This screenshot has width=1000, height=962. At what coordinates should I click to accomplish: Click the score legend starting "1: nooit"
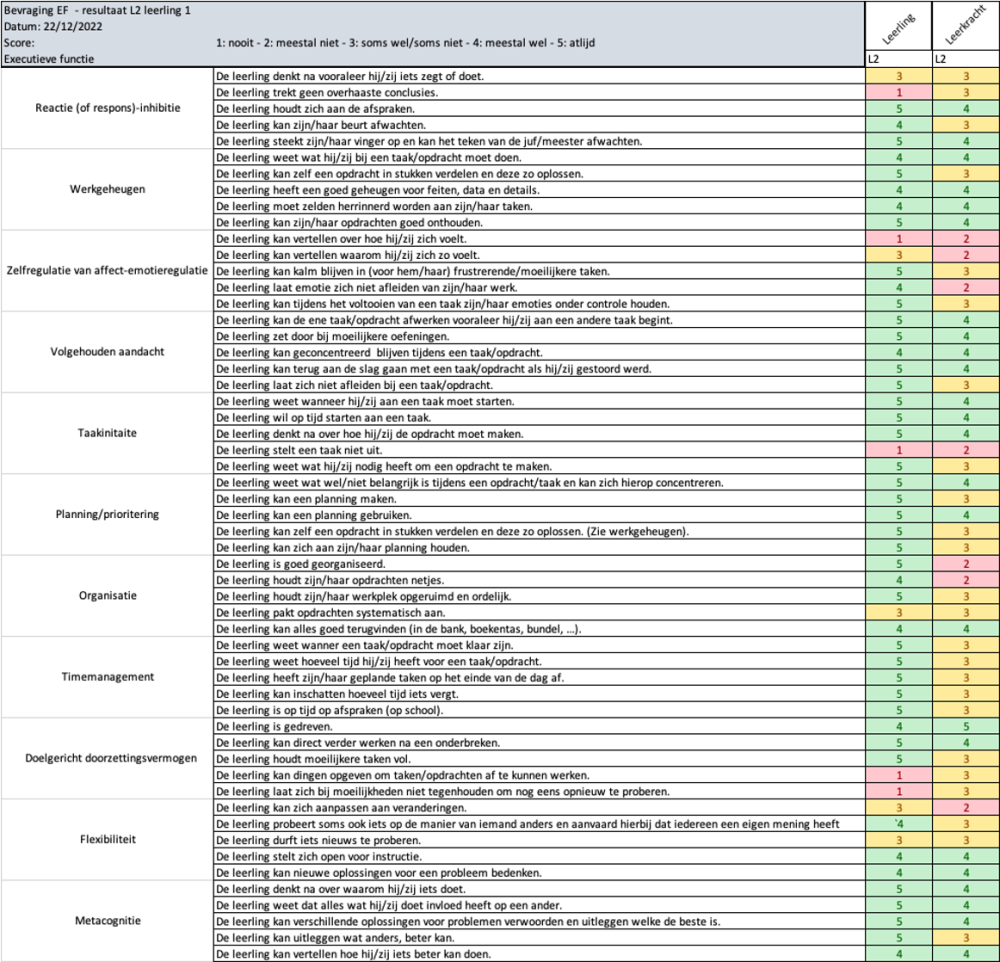pos(406,43)
